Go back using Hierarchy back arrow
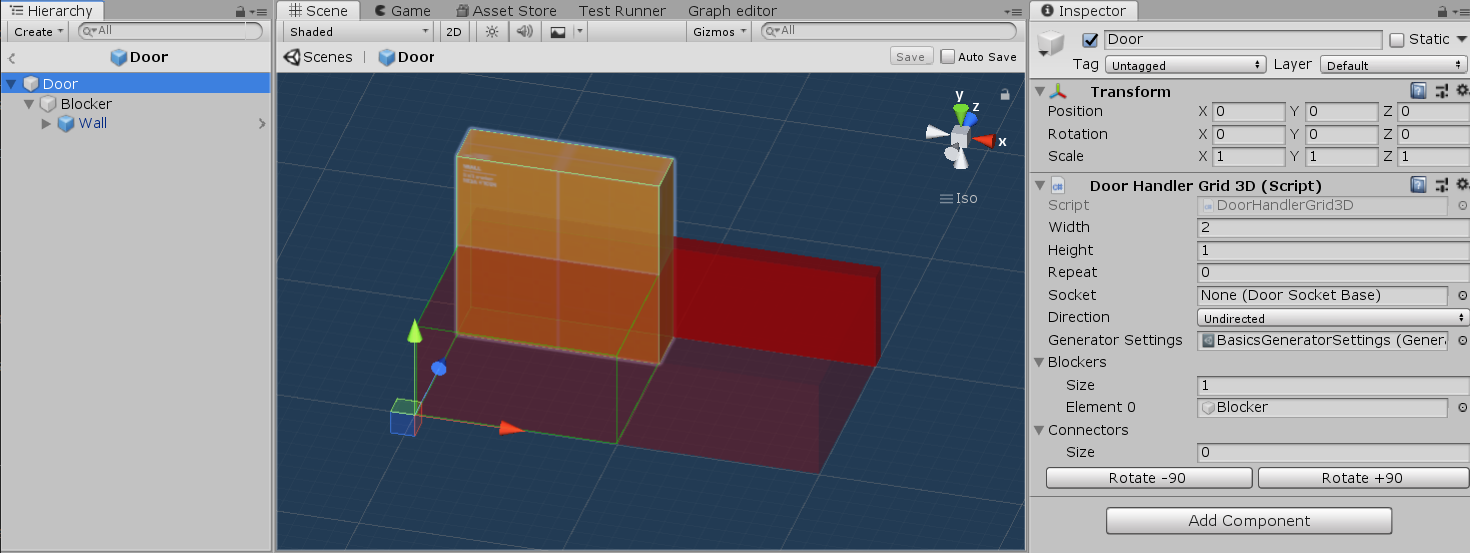The height and width of the screenshot is (553, 1470). 11,58
